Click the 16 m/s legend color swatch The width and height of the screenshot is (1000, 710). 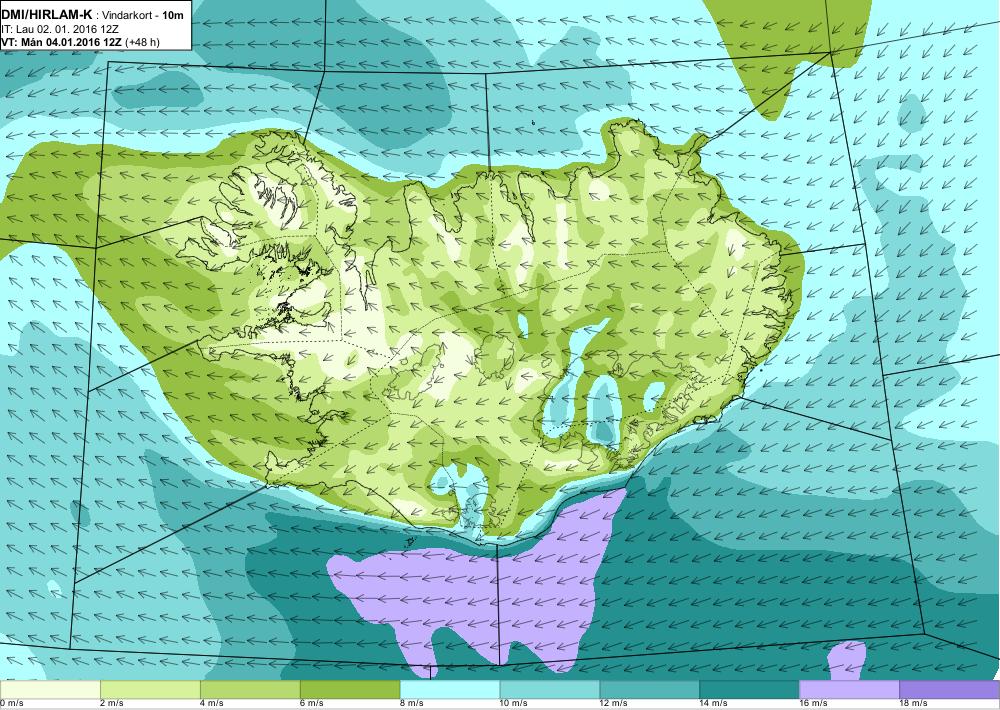849,690
